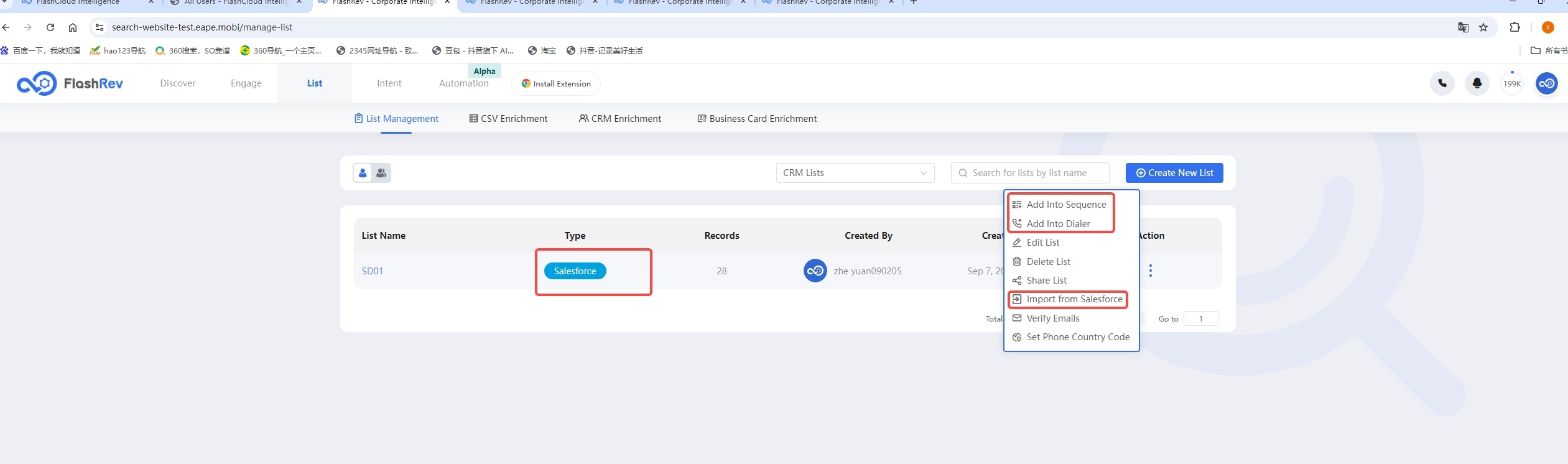This screenshot has height=464, width=1568.
Task: Open the 淘宝 bookmark
Action: [542, 51]
